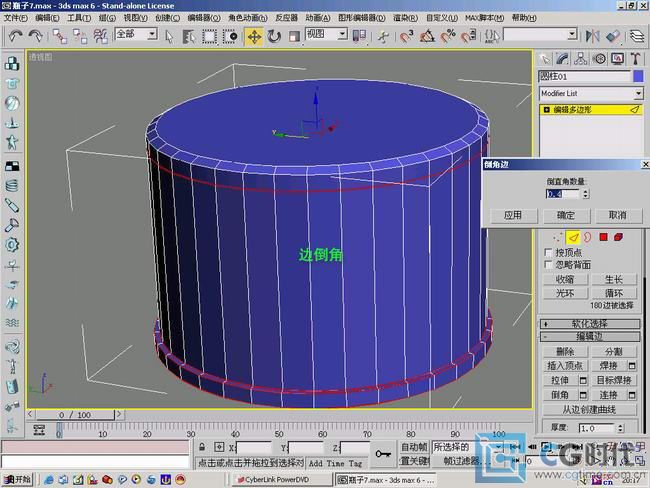Select the Bind to Space Warp tool

click(100, 36)
